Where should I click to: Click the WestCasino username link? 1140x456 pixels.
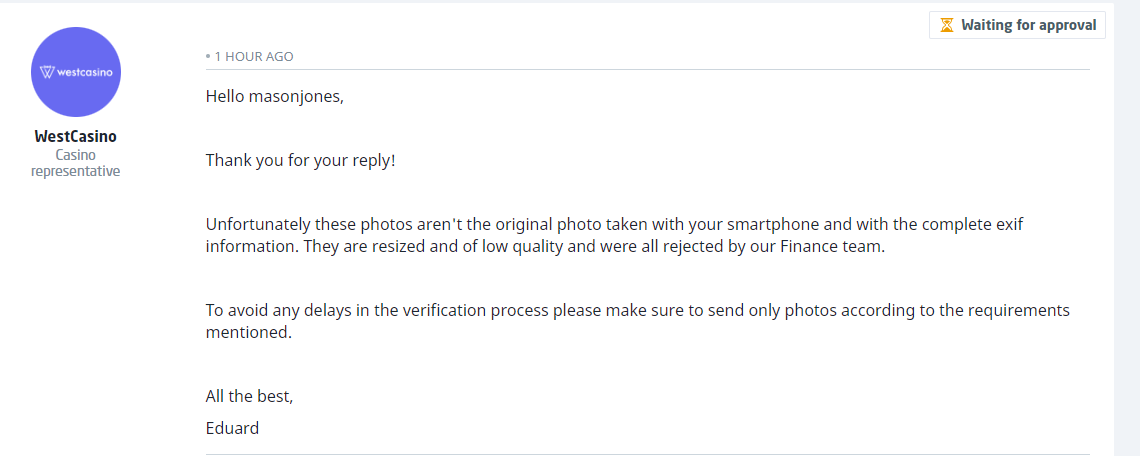click(76, 137)
